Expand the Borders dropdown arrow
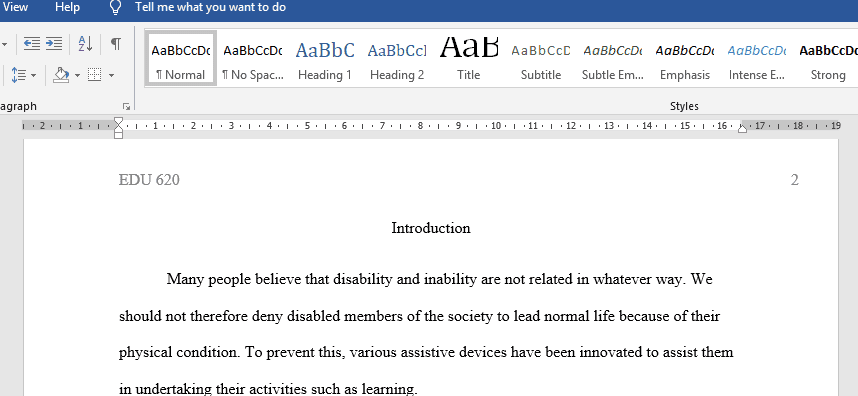Screen dimensions: 858x396 111,75
